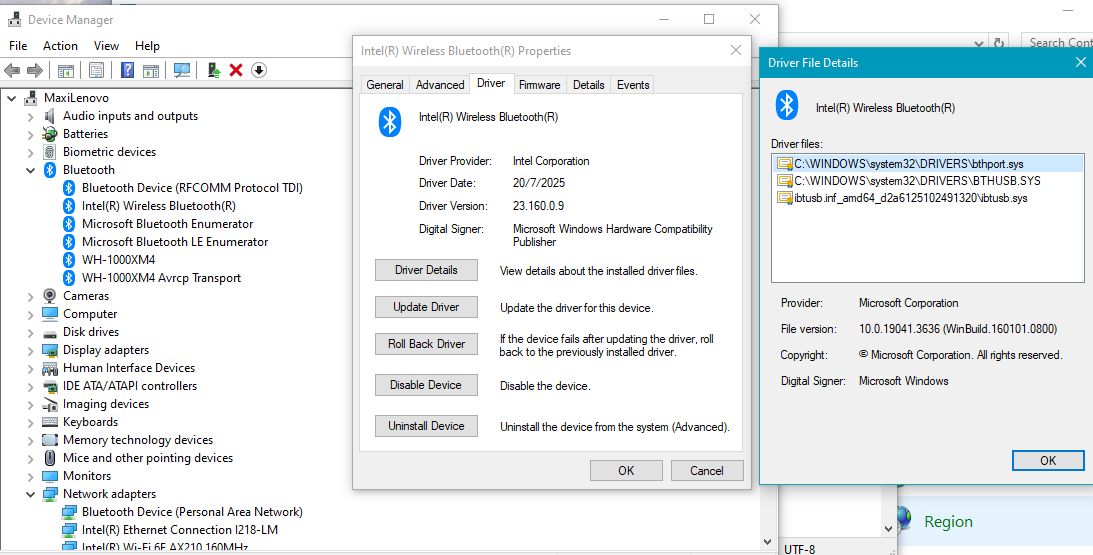Click the Human Interface Devices icon
The width and height of the screenshot is (1093, 555).
[x=49, y=368]
